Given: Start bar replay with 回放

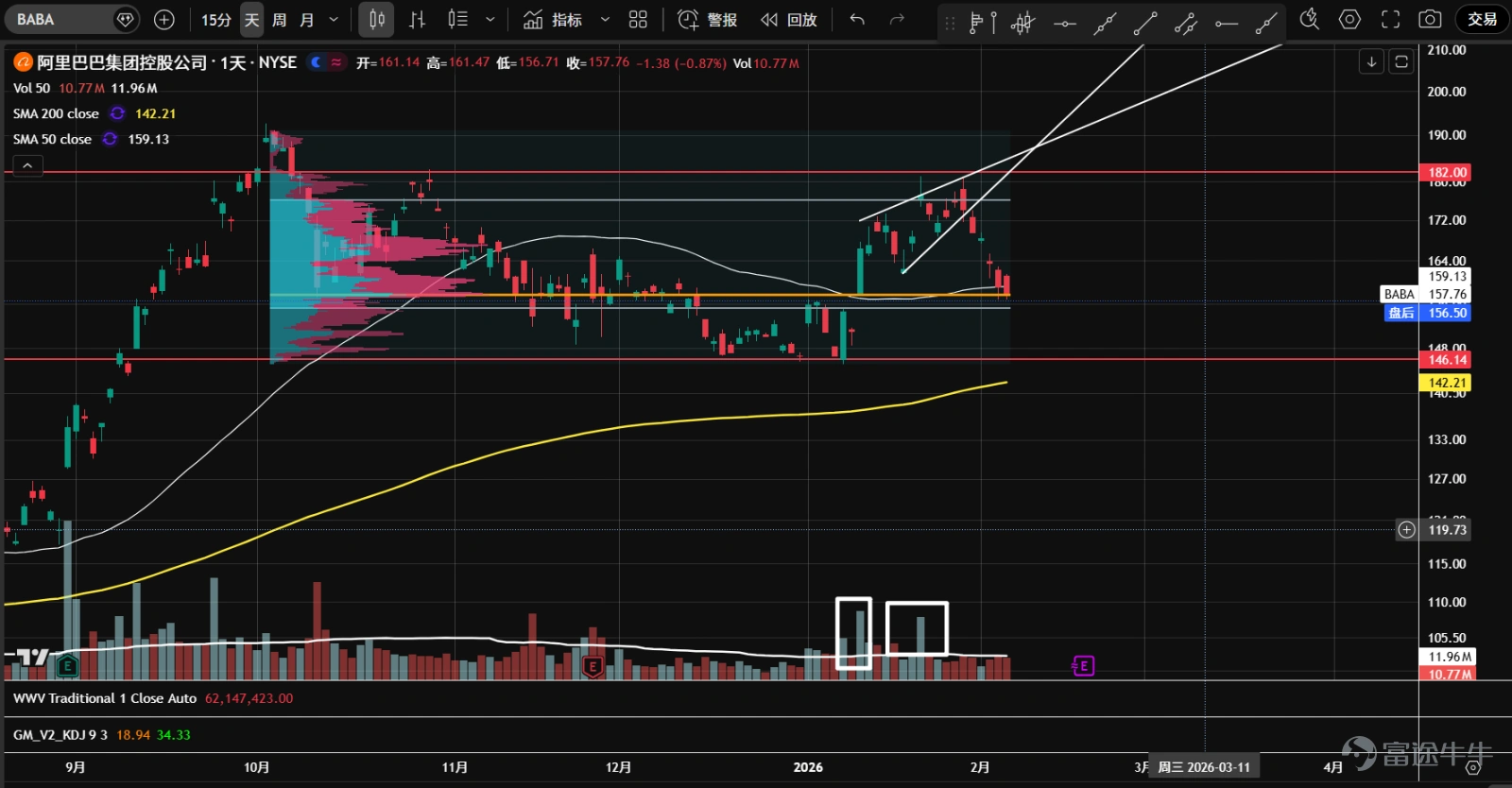Looking at the screenshot, I should pos(789,19).
